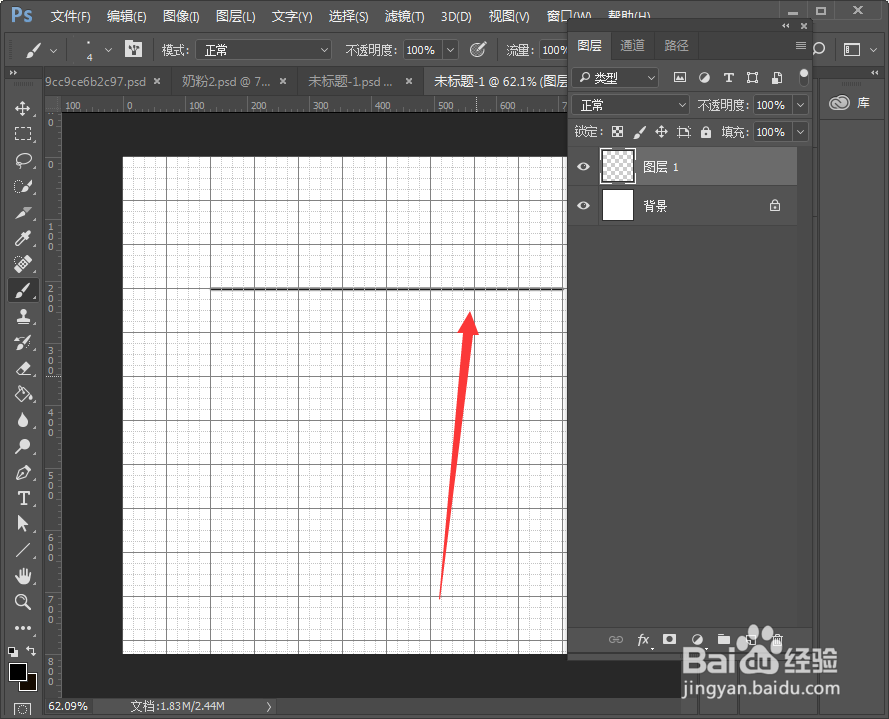
Task: Switch to the 通道 tab
Action: tap(632, 45)
